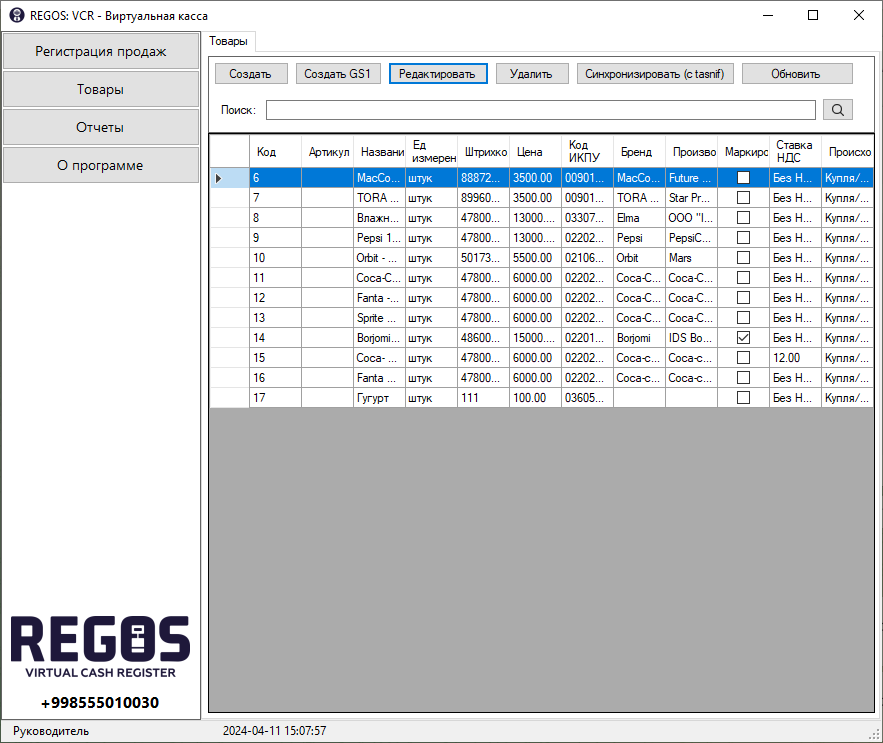Viewport: 883px width, 743px height.
Task: Click the Создать GS1 button
Action: click(338, 74)
